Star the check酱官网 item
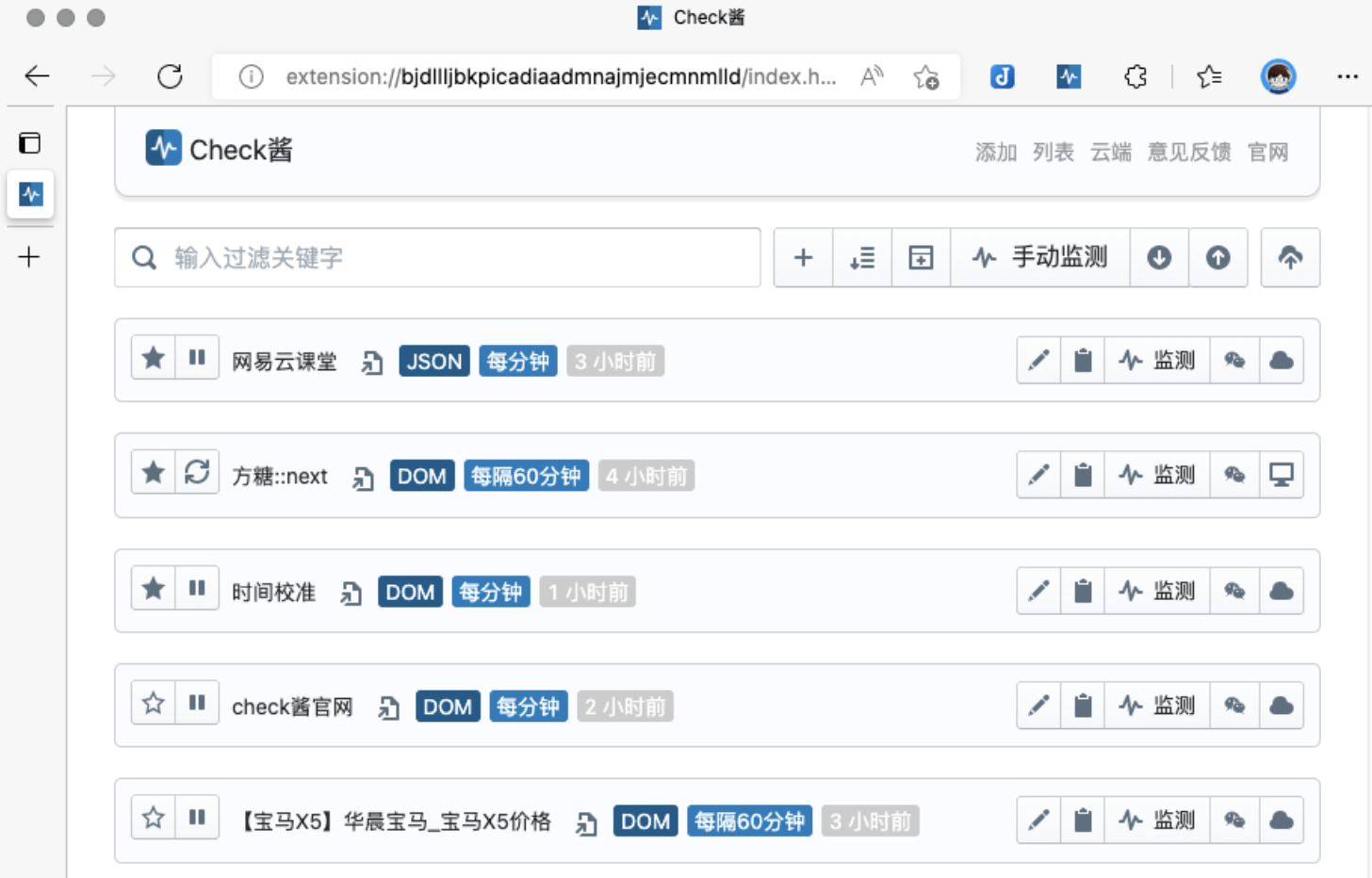The height and width of the screenshot is (878, 1372). pos(154,703)
